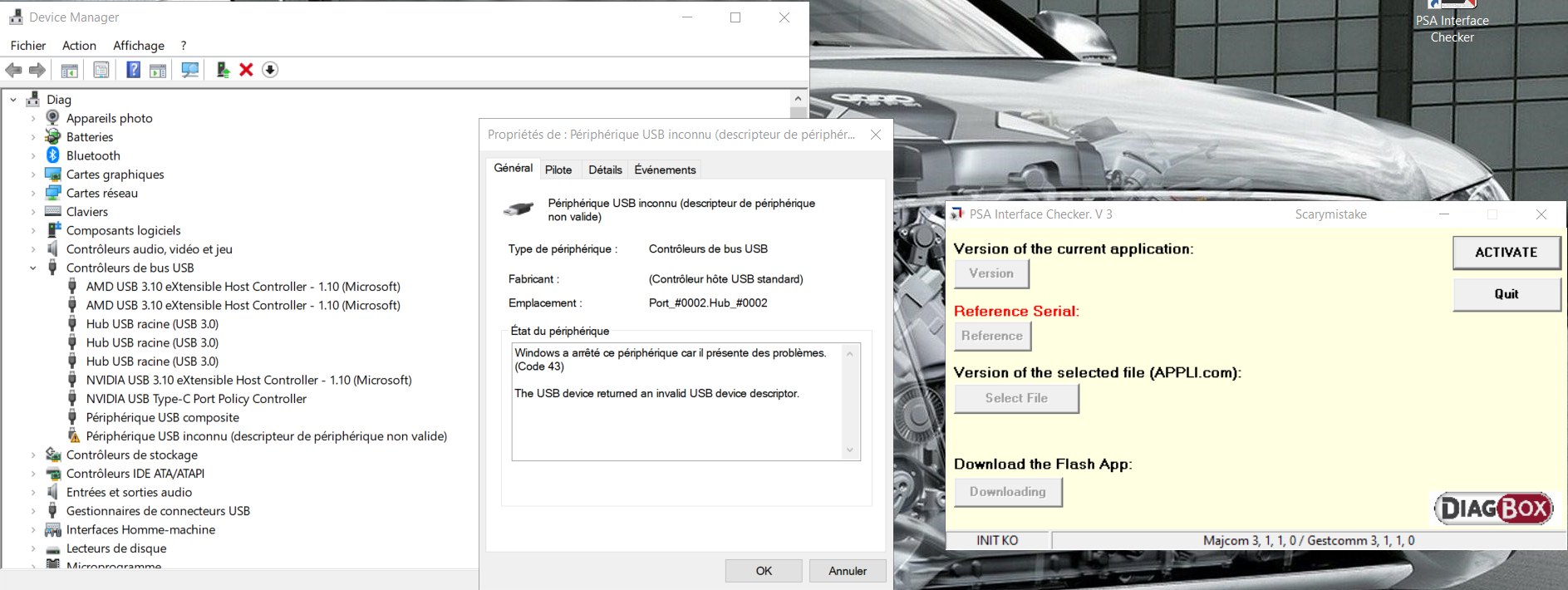Minimize the PSA Interface Checker window
The width and height of the screenshot is (1568, 590).
[1444, 214]
